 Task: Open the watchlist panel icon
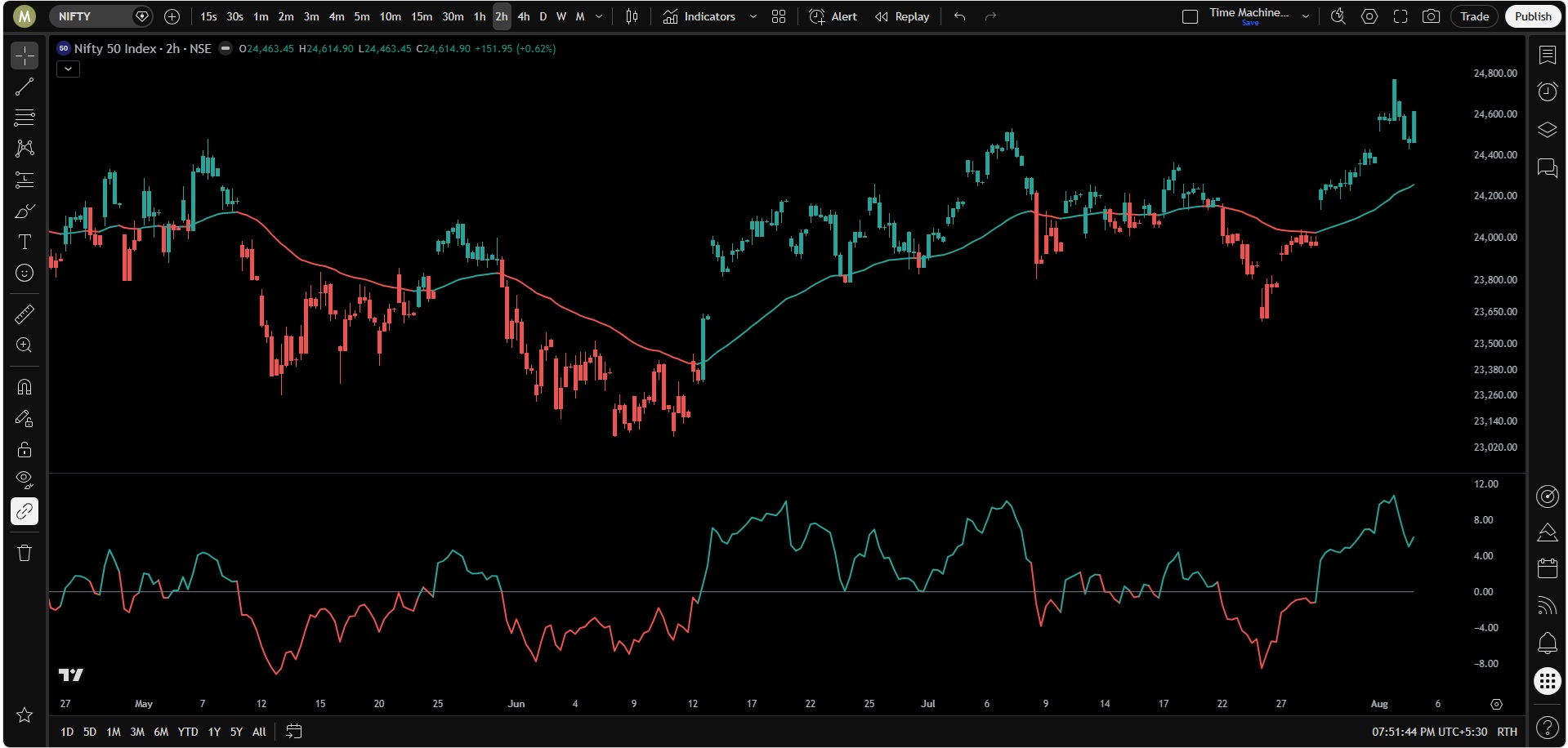(x=1547, y=56)
